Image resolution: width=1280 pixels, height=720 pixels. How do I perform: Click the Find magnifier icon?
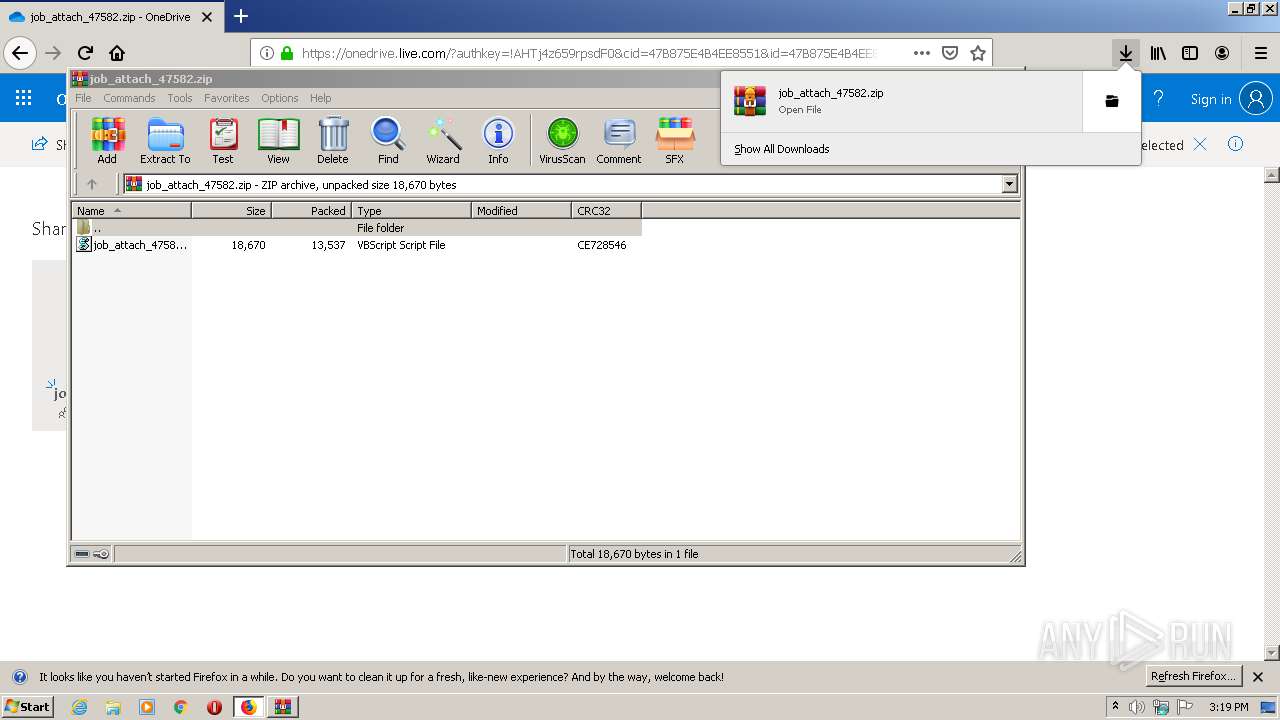point(388,141)
